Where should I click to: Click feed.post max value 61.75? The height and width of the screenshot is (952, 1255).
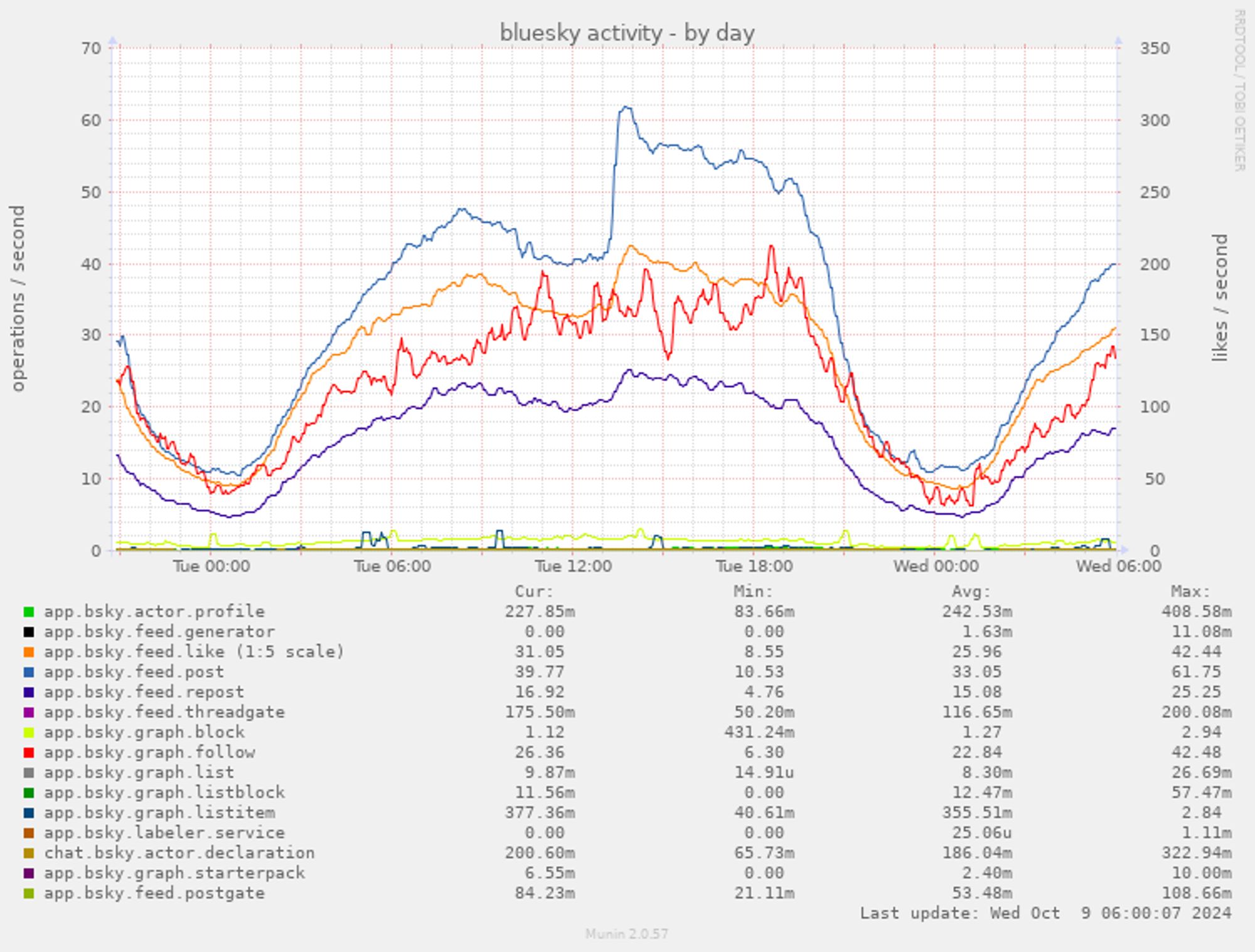point(1197,671)
